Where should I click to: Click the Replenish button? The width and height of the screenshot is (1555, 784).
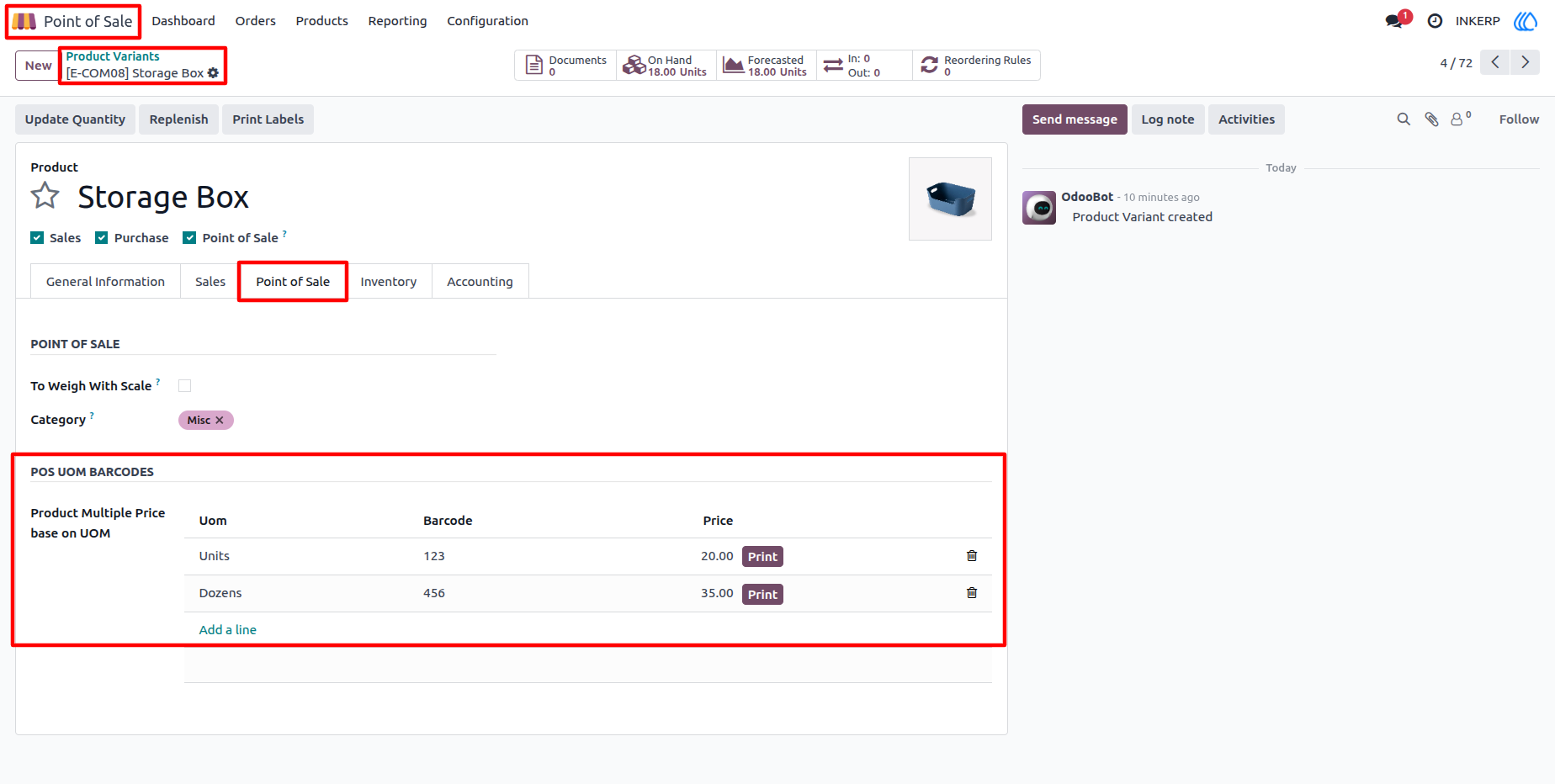coord(178,119)
